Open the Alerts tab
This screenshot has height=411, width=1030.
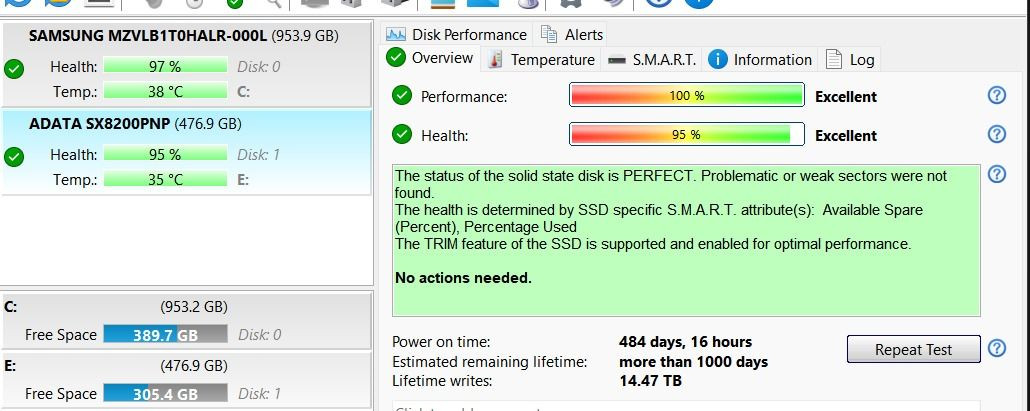pyautogui.click(x=571, y=34)
